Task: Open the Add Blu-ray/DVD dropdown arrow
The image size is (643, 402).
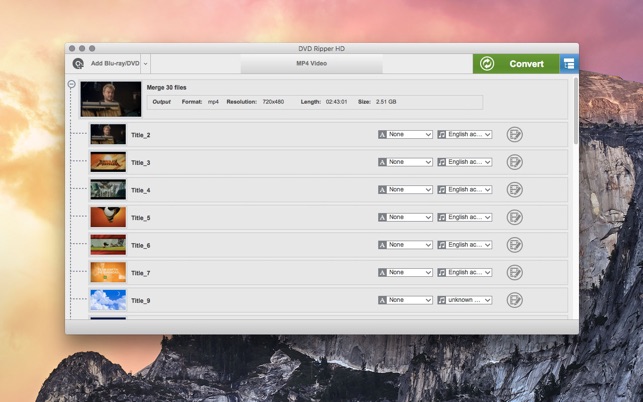Action: tap(145, 64)
